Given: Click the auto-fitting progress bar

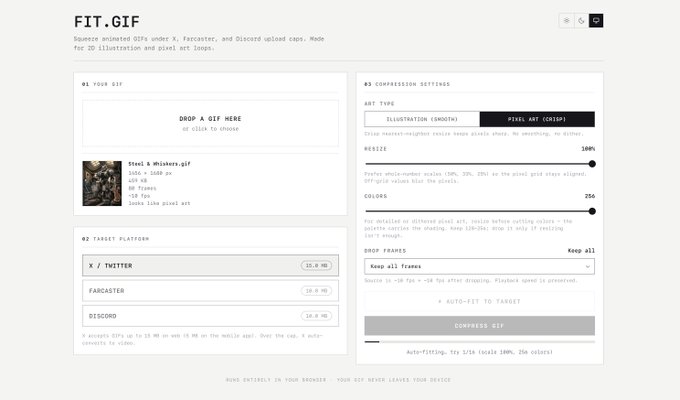Looking at the screenshot, I should tap(479, 342).
